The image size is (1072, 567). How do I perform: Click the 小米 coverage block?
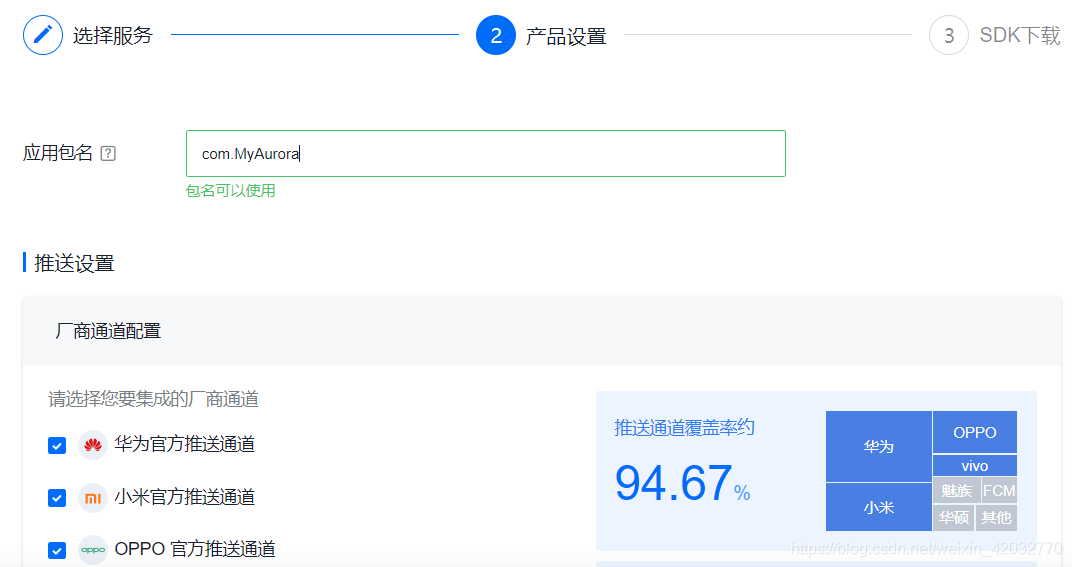[879, 507]
